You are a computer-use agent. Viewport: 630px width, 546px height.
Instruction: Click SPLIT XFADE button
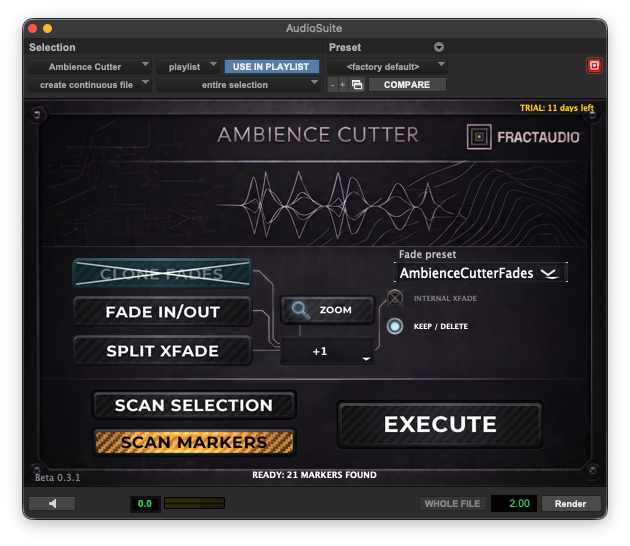(x=163, y=351)
